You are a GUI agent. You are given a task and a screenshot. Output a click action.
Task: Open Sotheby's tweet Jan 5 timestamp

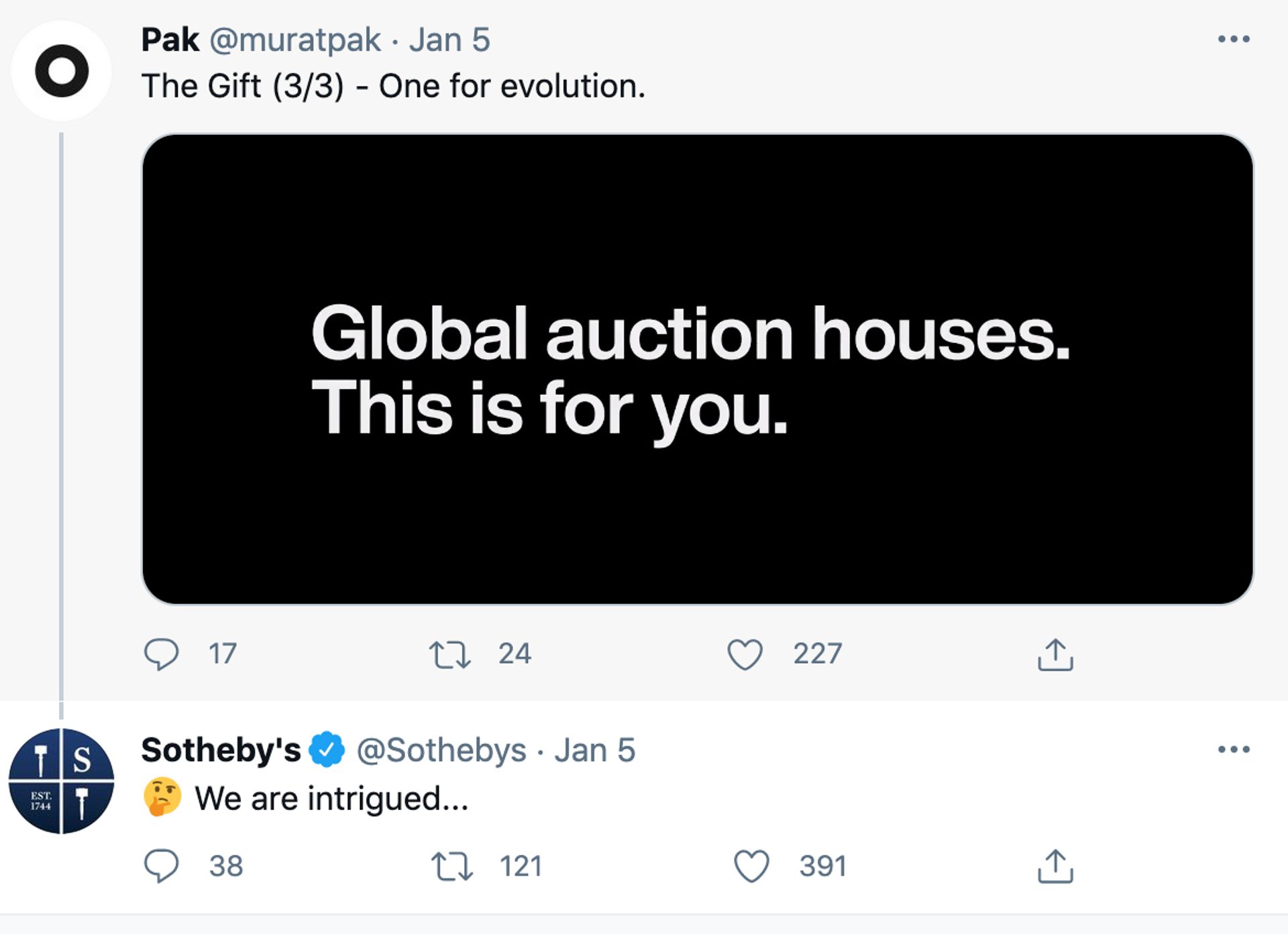pos(594,750)
